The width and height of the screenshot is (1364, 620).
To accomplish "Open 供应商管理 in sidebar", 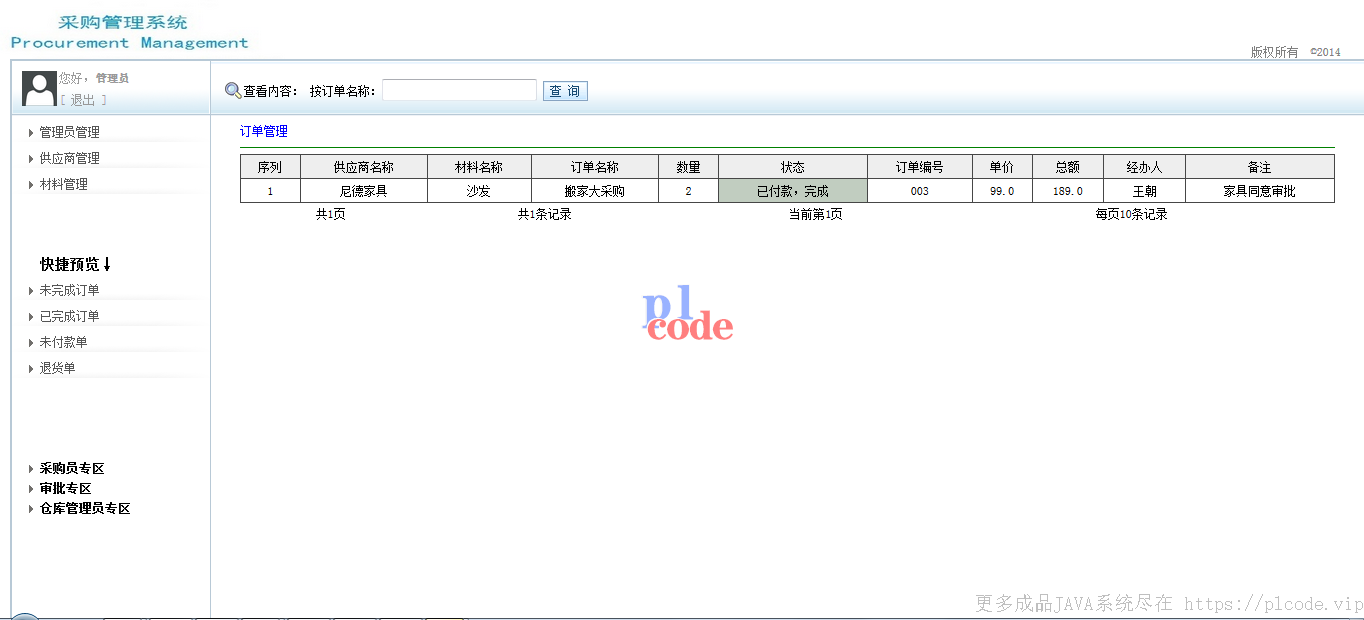I will tap(69, 158).
